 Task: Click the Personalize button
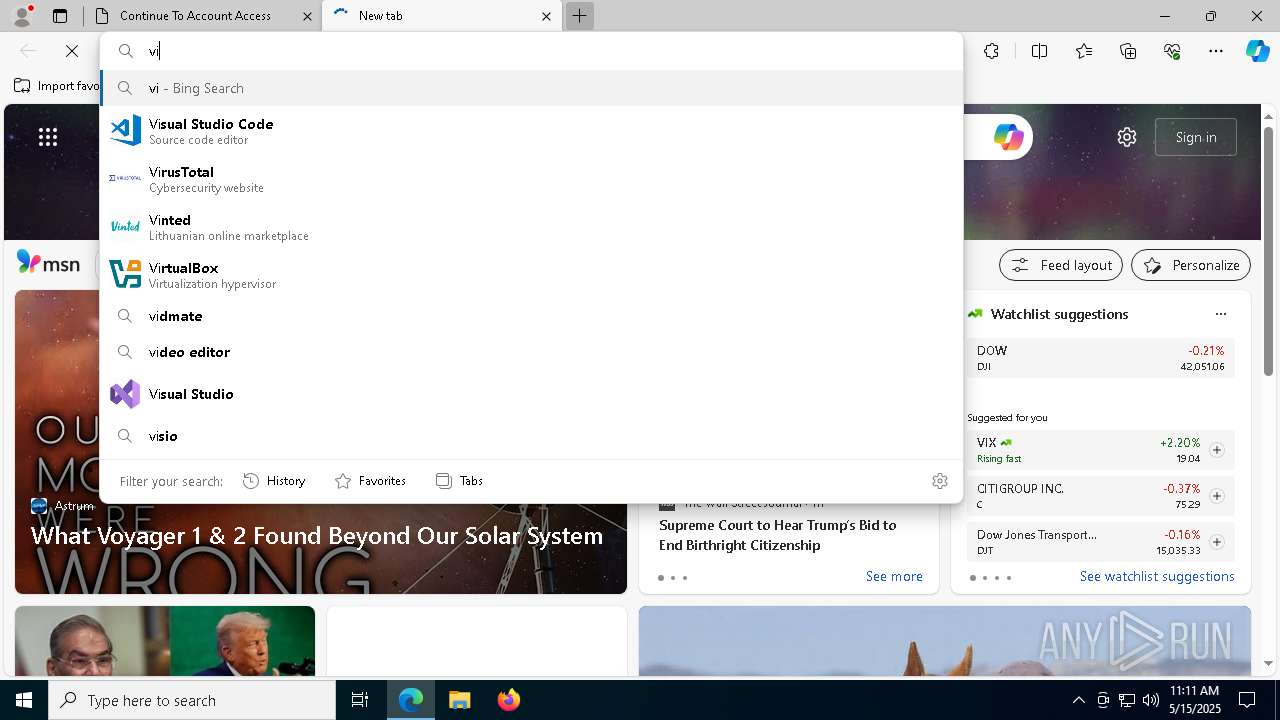(x=1191, y=265)
